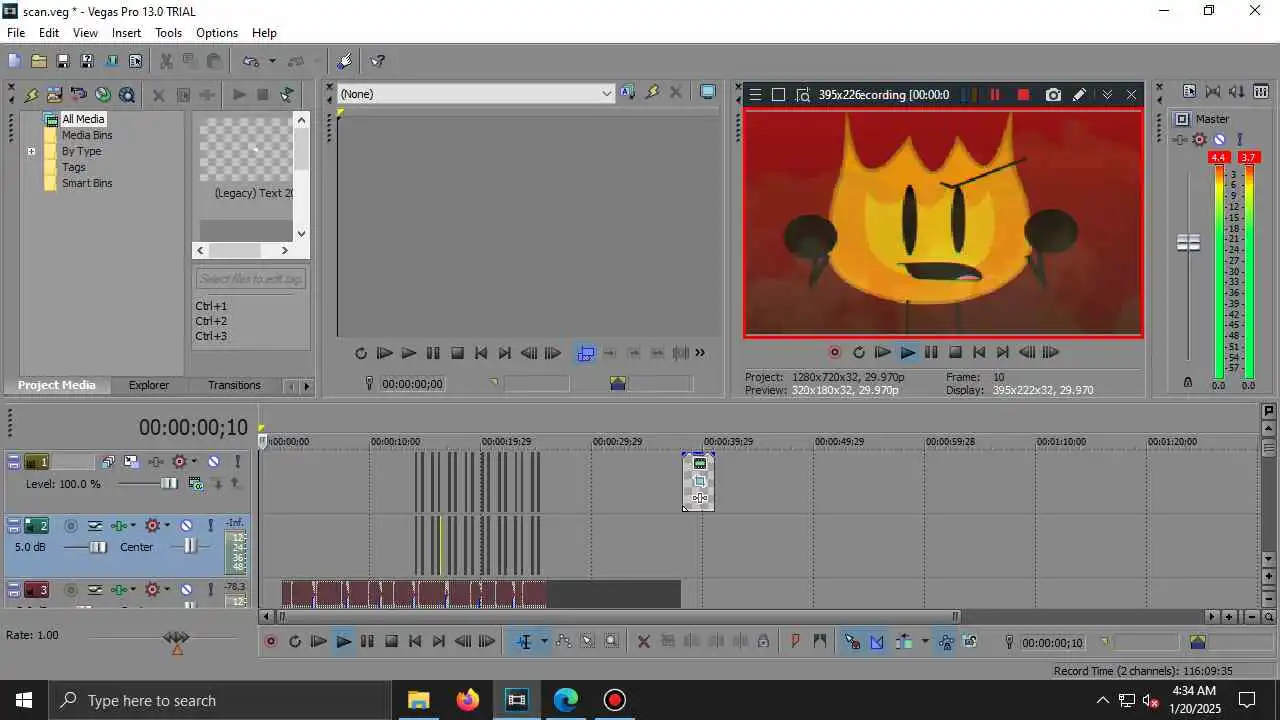Click the pencil annotate icon in preview bar

tap(1079, 95)
